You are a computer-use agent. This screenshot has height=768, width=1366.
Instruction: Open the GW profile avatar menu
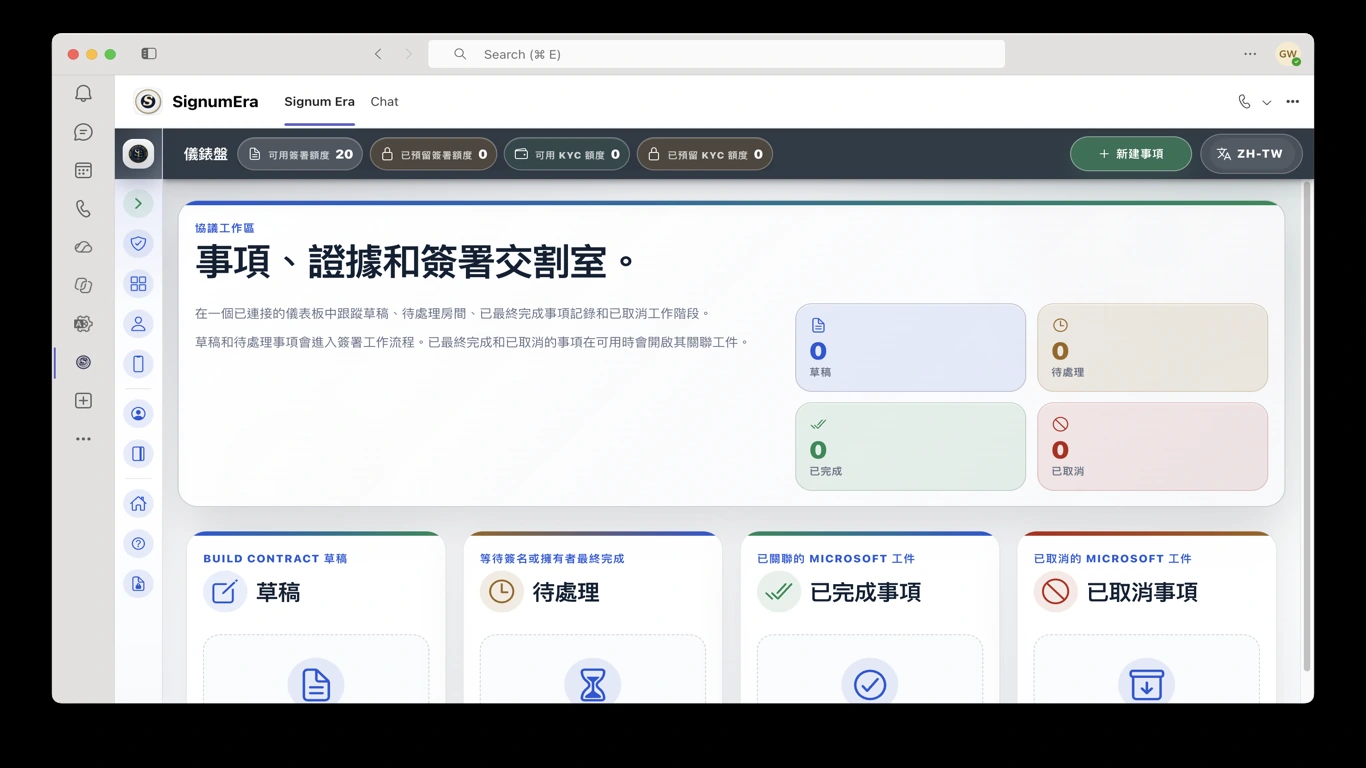click(1288, 54)
